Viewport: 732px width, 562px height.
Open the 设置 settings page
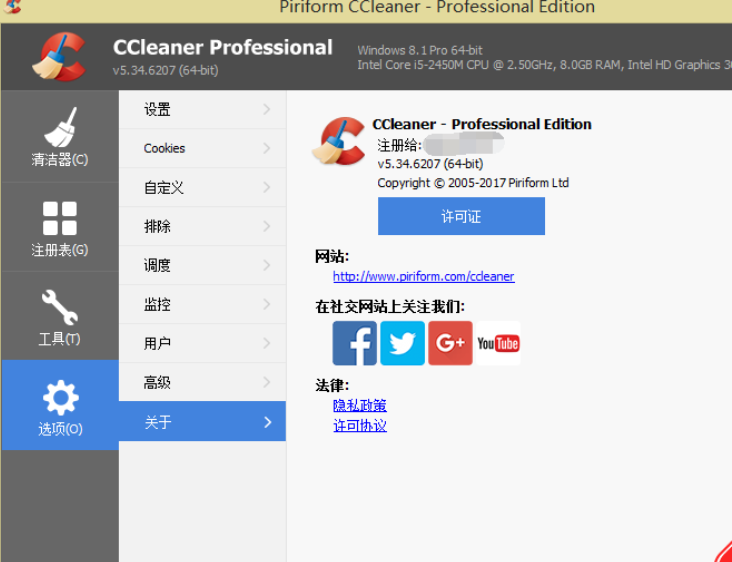203,110
